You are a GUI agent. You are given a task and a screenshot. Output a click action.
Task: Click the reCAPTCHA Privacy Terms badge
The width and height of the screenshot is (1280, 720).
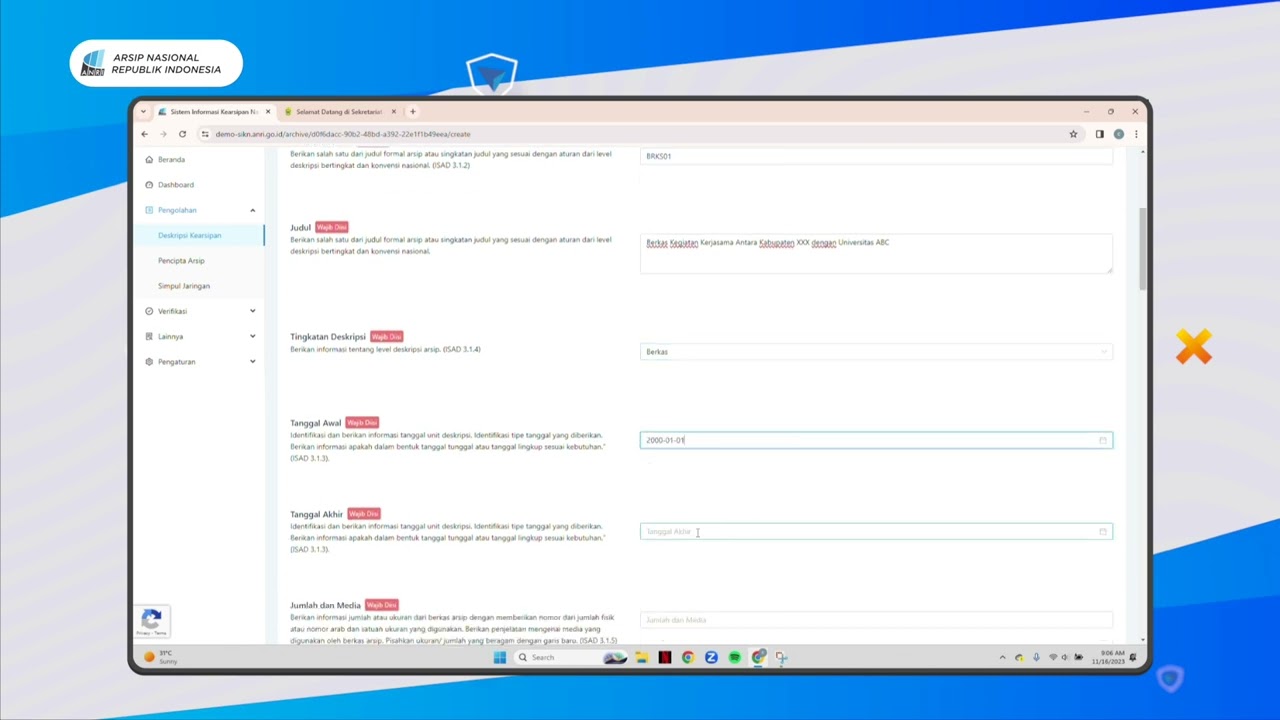click(x=152, y=621)
